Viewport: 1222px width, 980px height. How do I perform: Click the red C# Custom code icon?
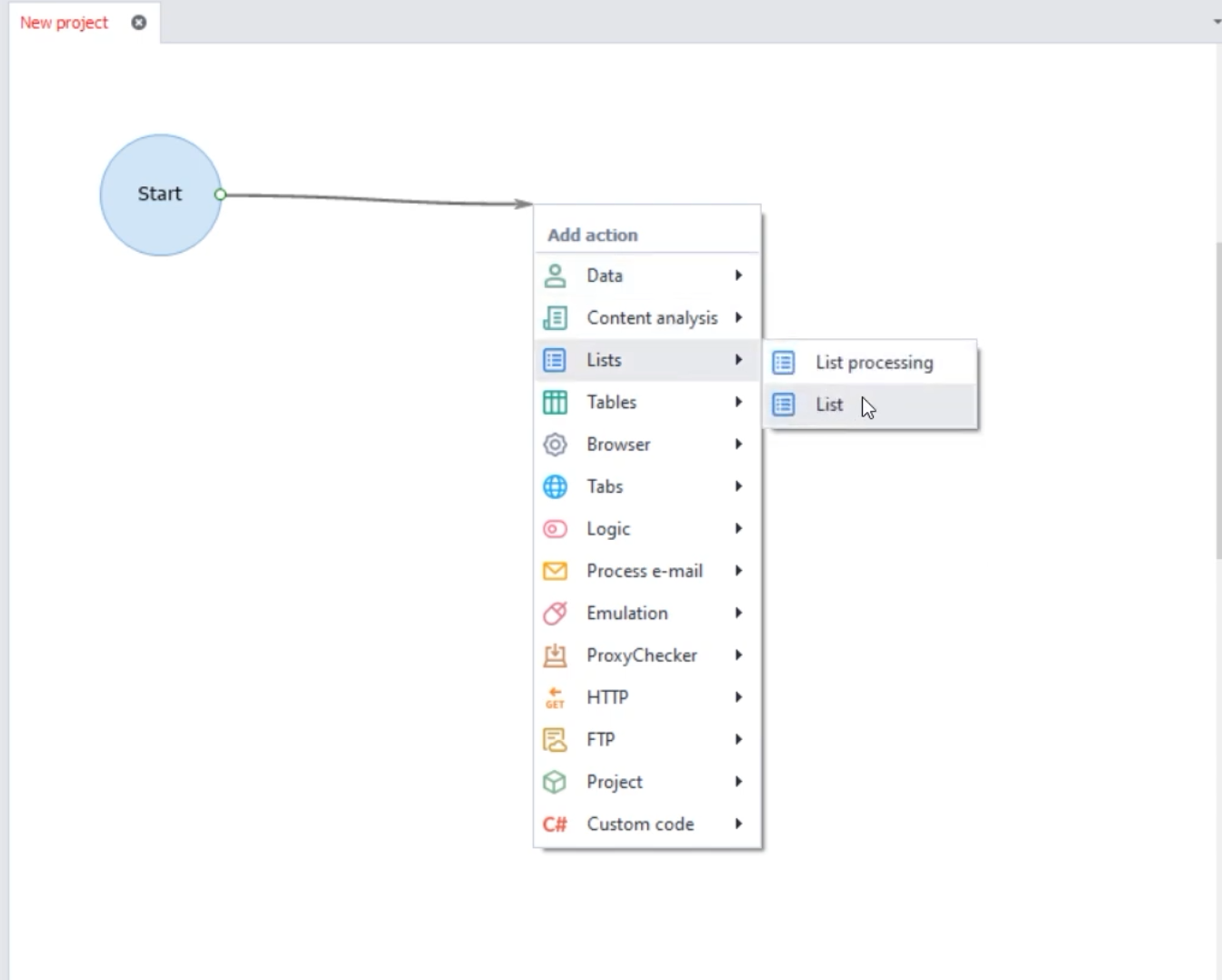tap(555, 825)
